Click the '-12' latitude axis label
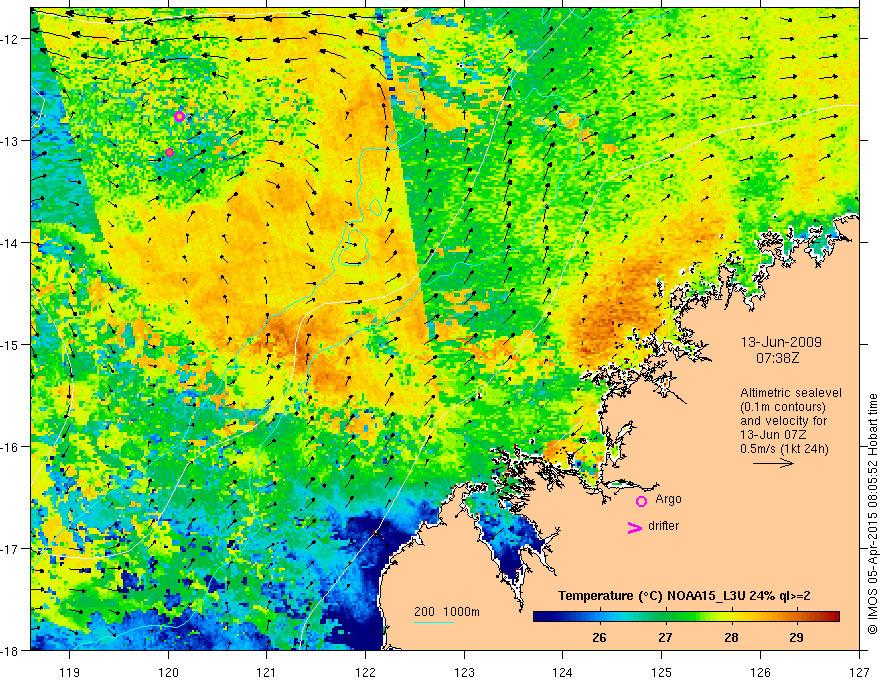The image size is (880, 680). [11, 39]
